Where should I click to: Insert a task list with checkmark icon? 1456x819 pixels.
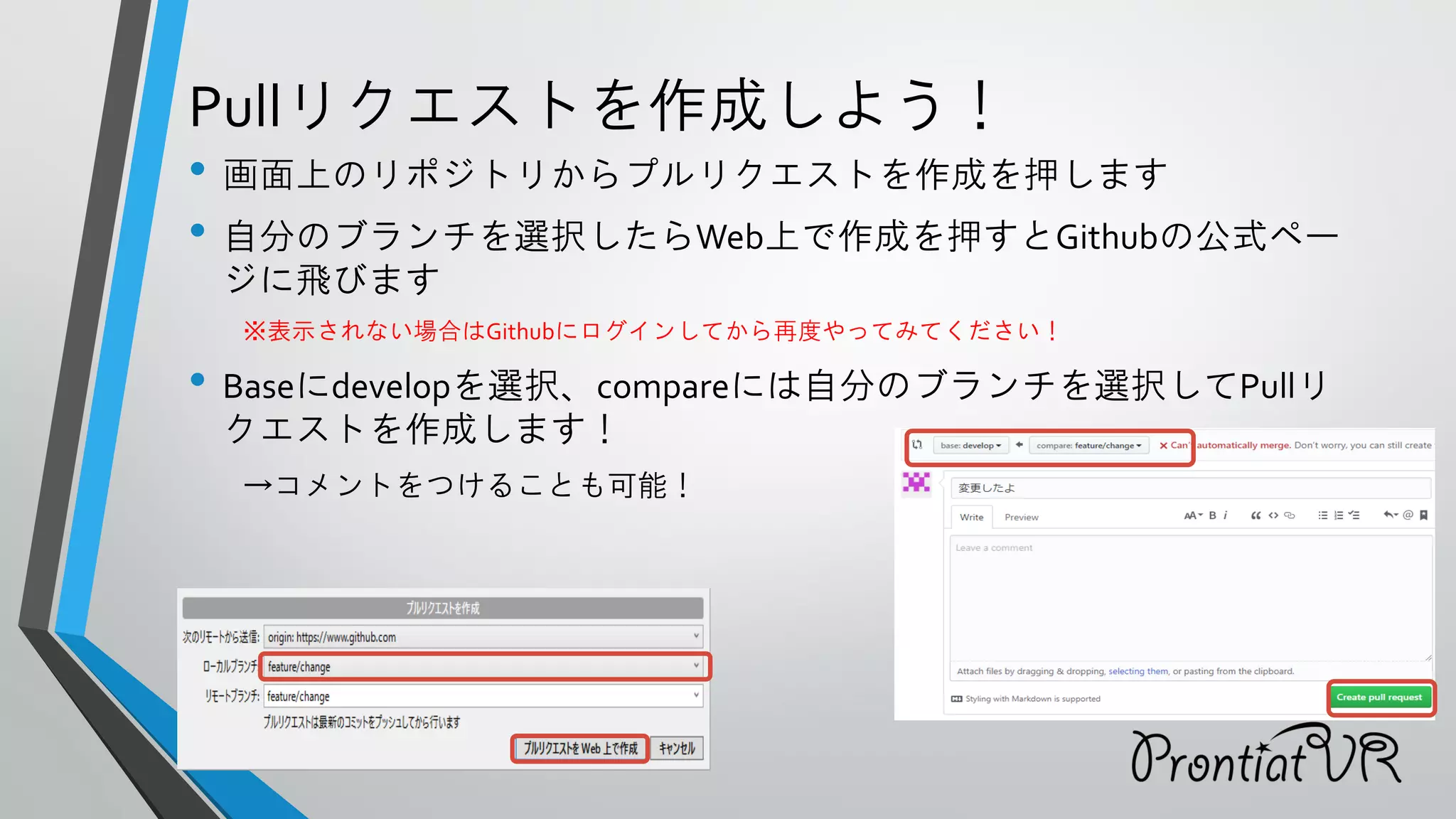point(1354,515)
